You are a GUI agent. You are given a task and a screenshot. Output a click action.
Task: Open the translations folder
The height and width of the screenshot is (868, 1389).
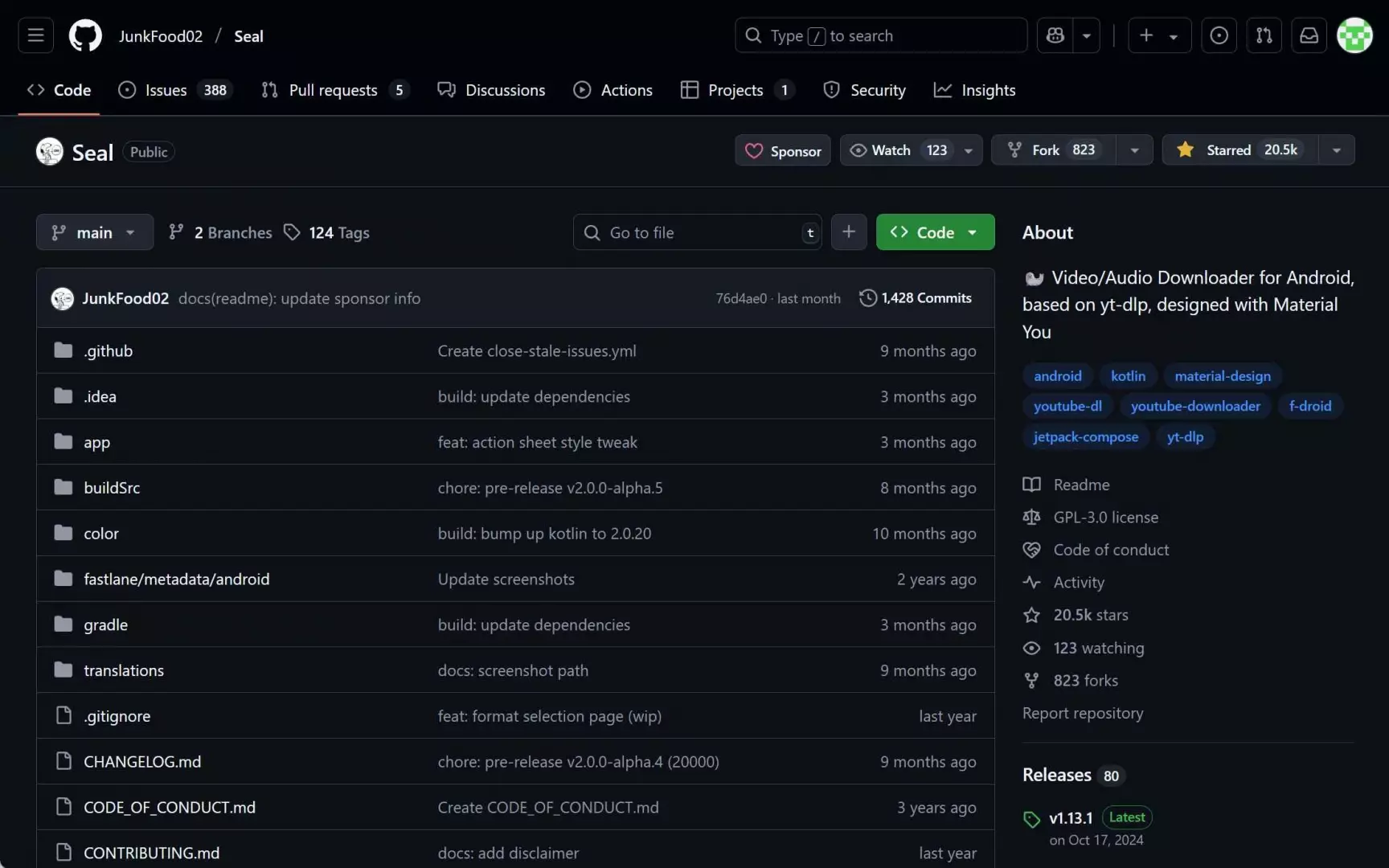pyautogui.click(x=124, y=670)
